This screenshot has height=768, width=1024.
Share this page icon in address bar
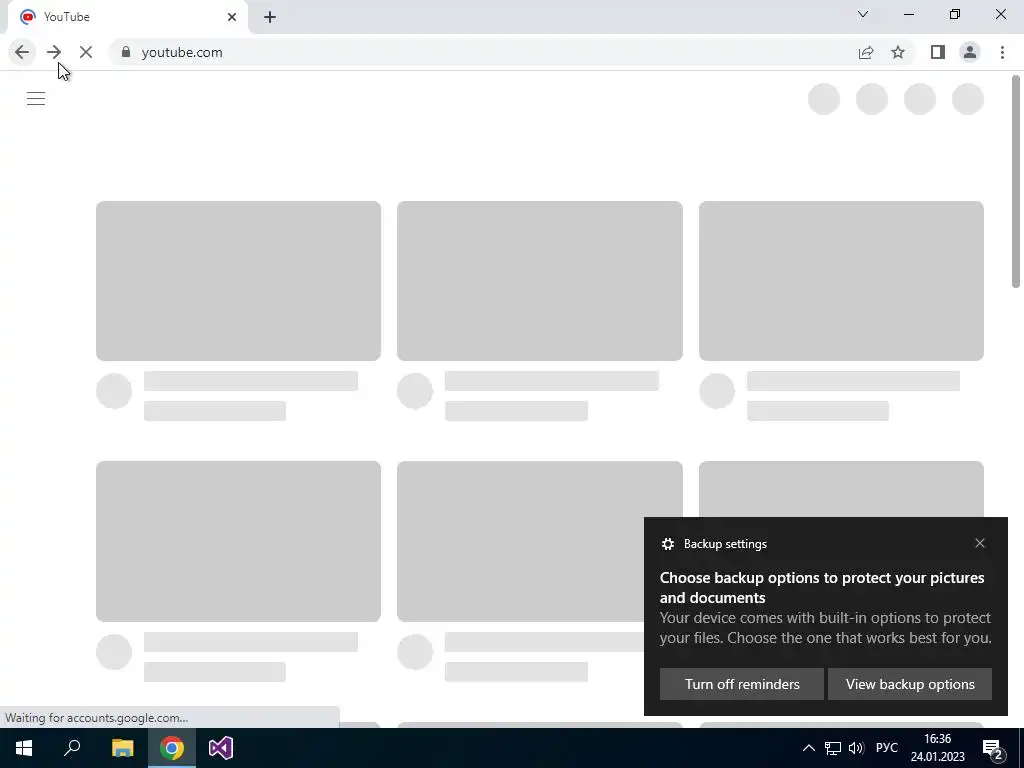click(x=866, y=52)
